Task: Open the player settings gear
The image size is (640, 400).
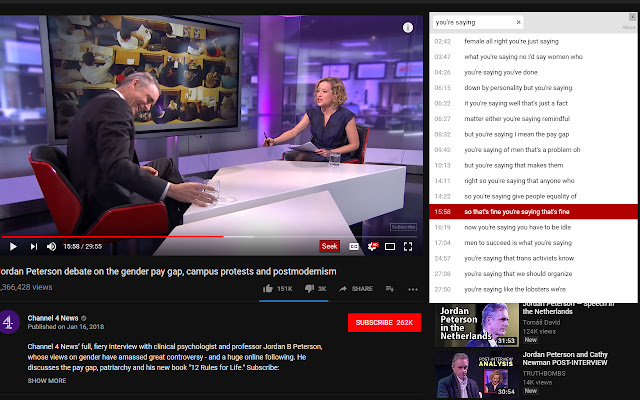Action: 373,246
